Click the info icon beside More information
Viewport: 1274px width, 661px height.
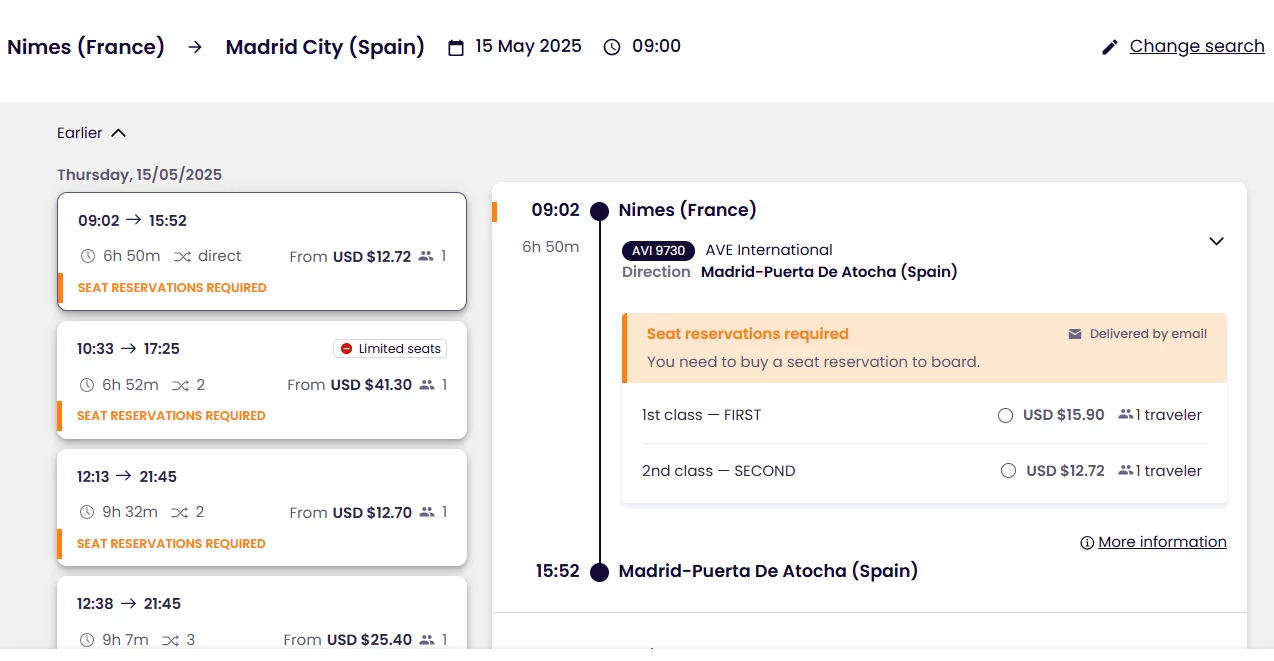point(1087,543)
